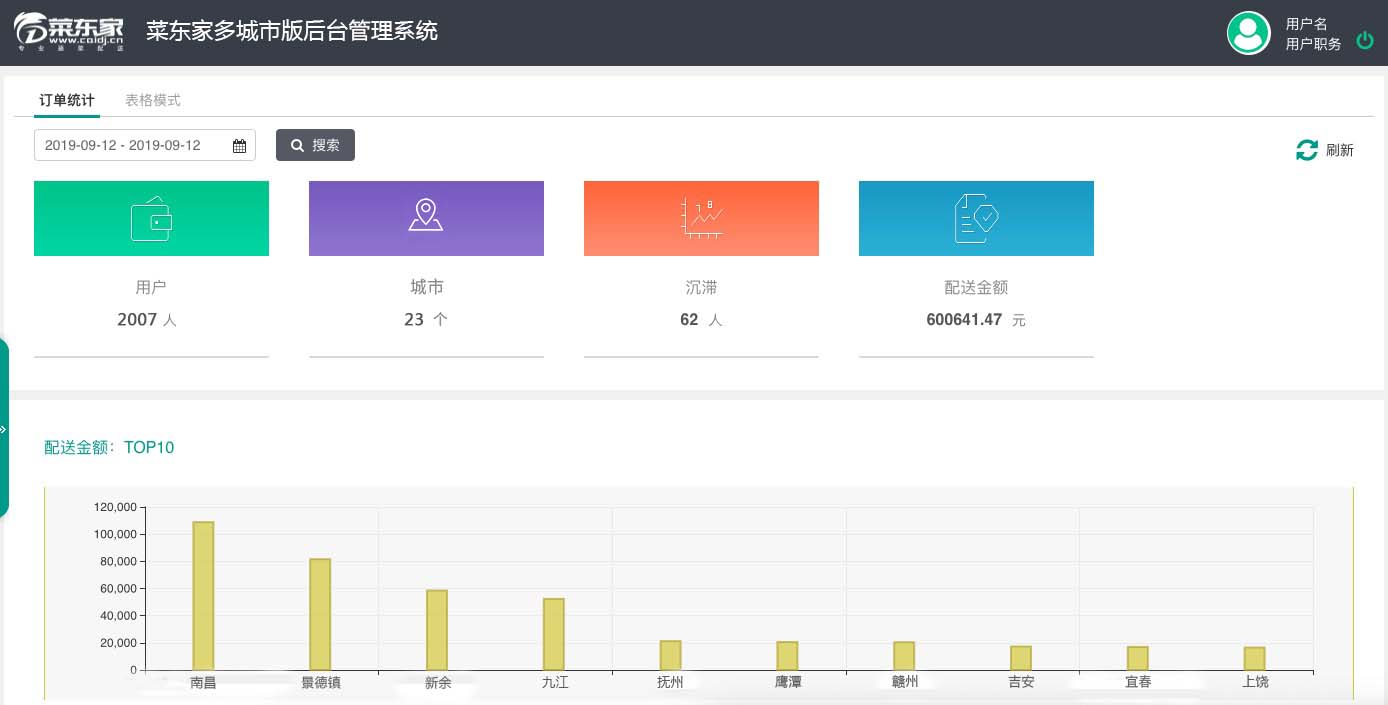The image size is (1388, 705).
Task: Click the green user avatar icon
Action: click(x=1248, y=33)
